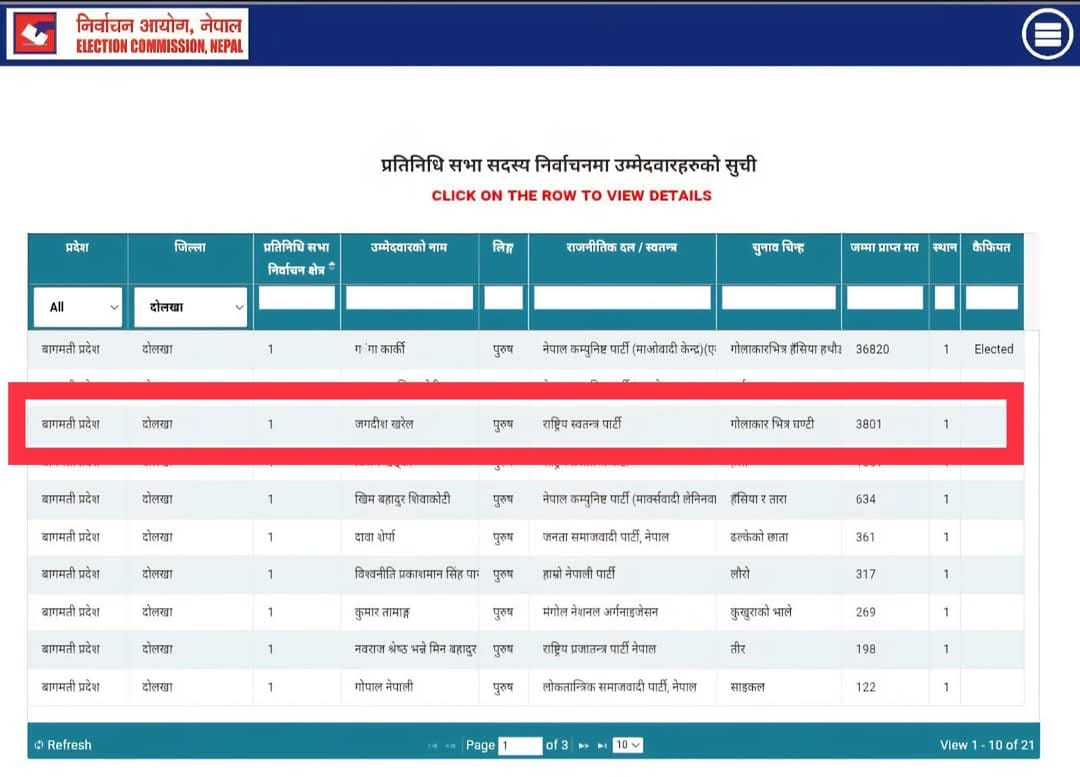Open the प्रदेश 'All' dropdown filter
This screenshot has width=1080, height=777.
[78, 307]
